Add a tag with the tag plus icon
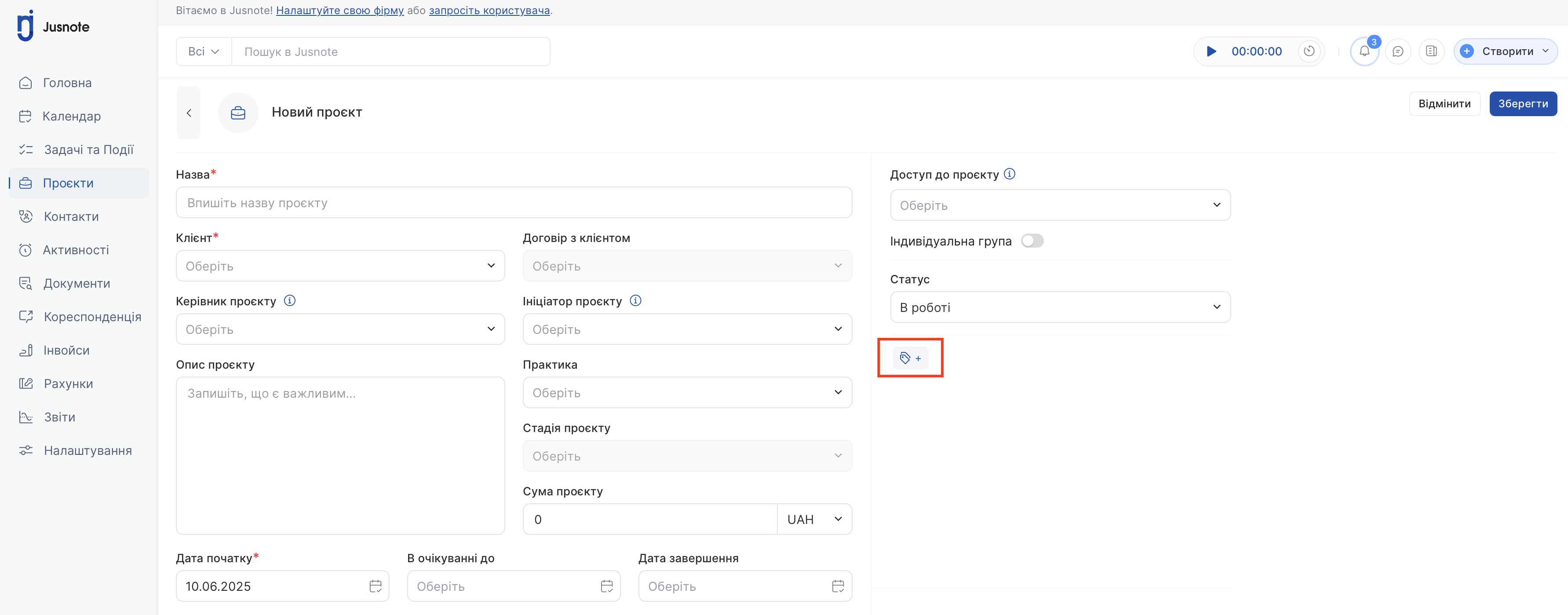Viewport: 1568px width, 615px height. click(910, 358)
